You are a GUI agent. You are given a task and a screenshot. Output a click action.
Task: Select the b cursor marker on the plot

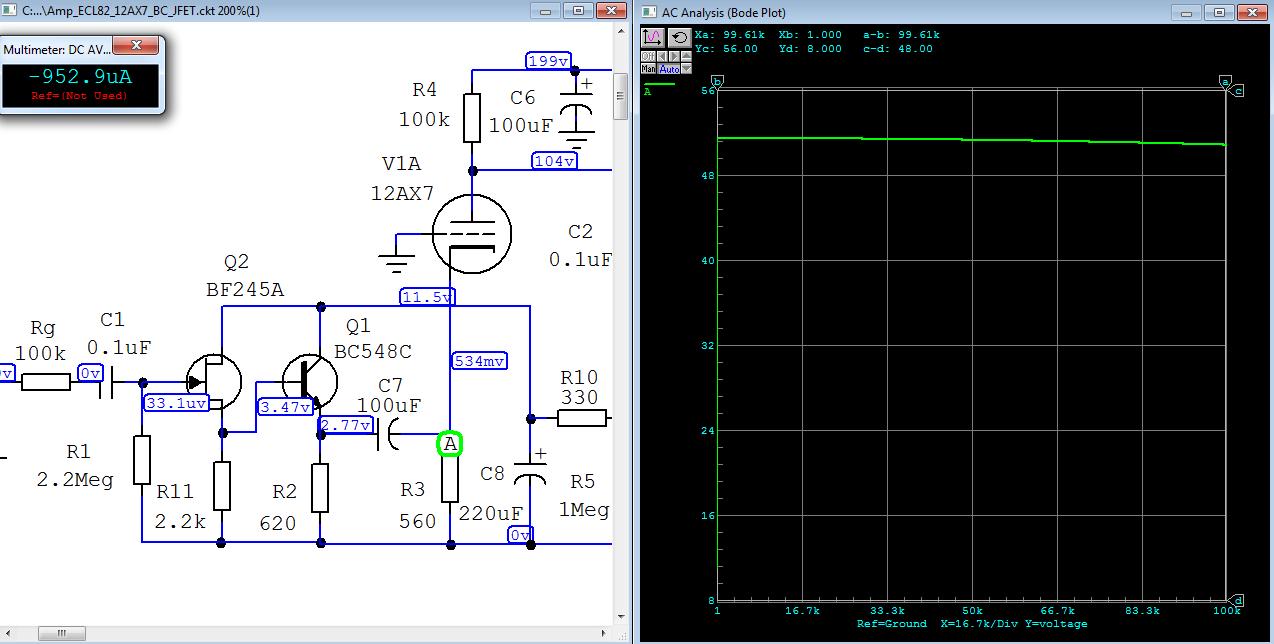coord(717,82)
